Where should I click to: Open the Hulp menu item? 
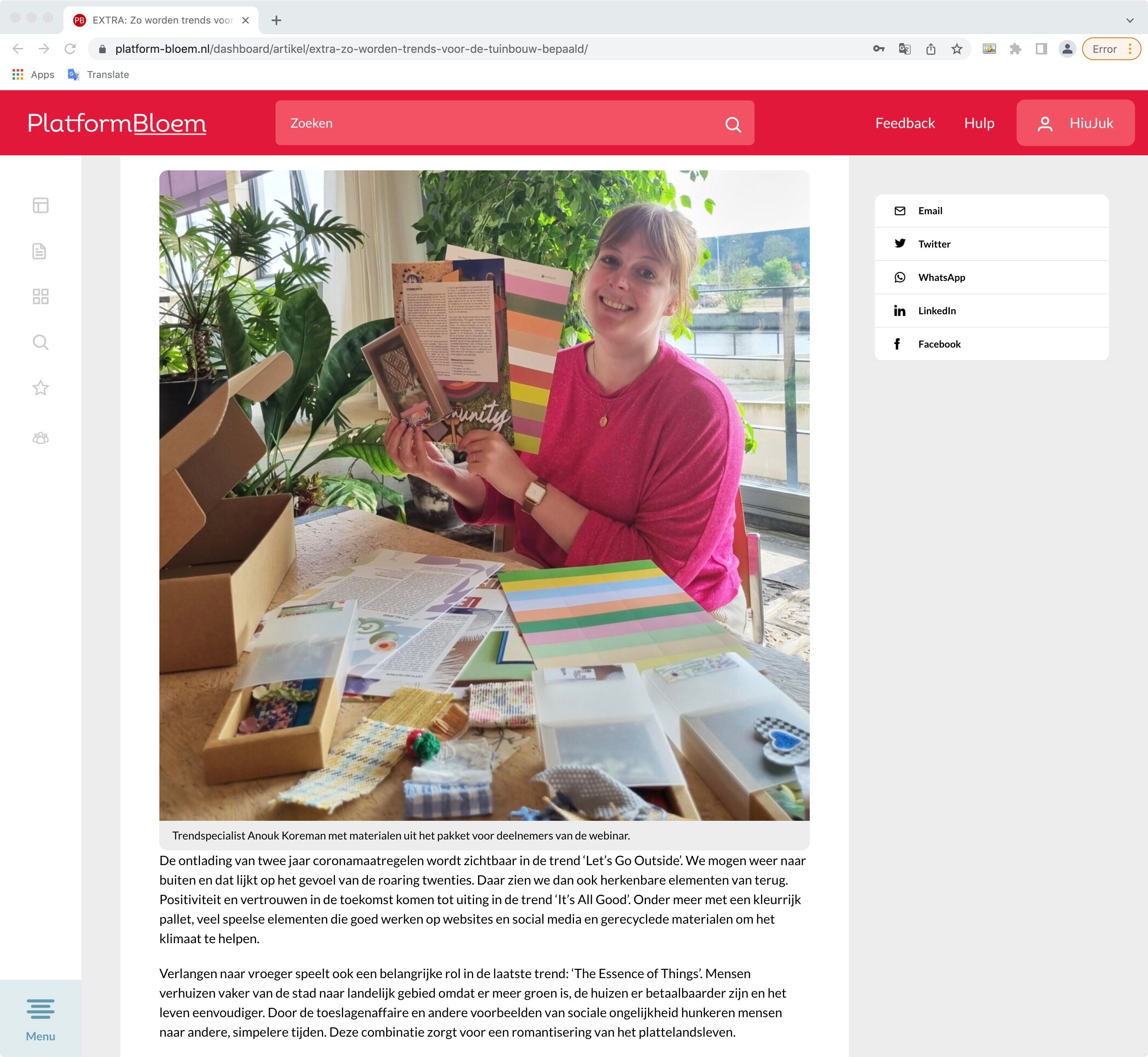point(979,123)
